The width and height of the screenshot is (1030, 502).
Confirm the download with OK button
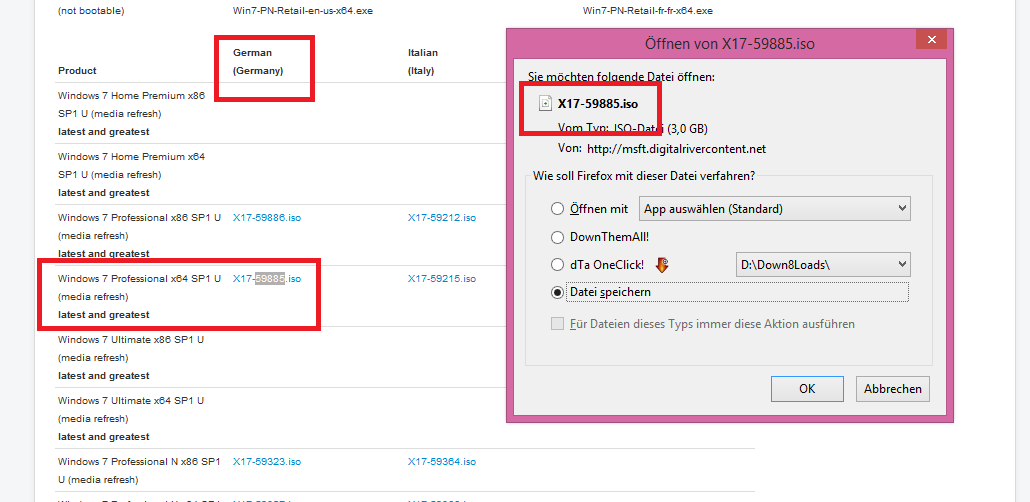[x=807, y=388]
